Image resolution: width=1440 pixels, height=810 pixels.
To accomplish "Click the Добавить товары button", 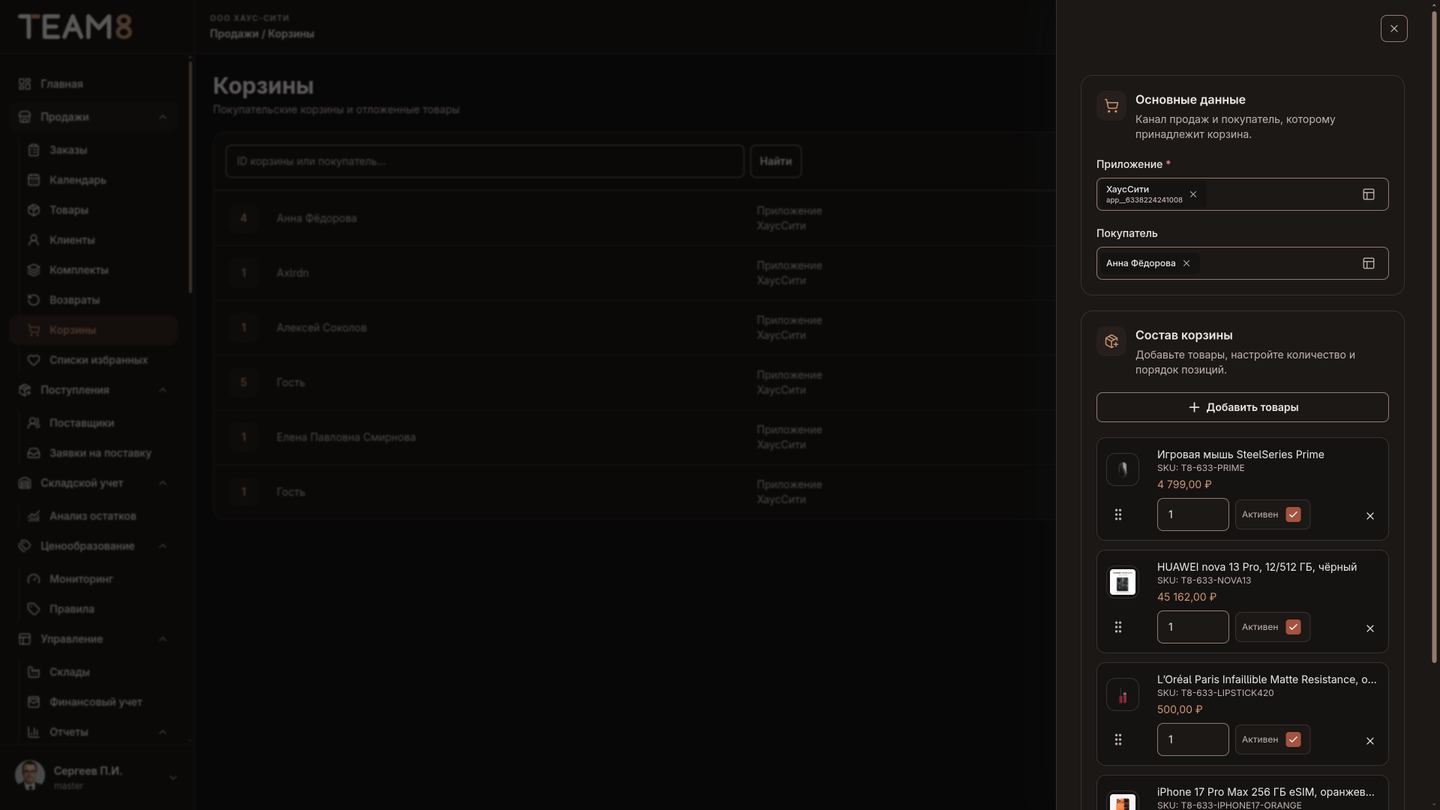I will (1242, 407).
